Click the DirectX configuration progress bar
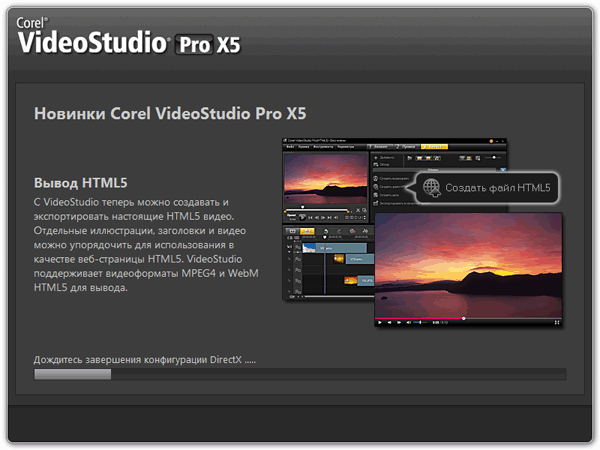 (300, 374)
